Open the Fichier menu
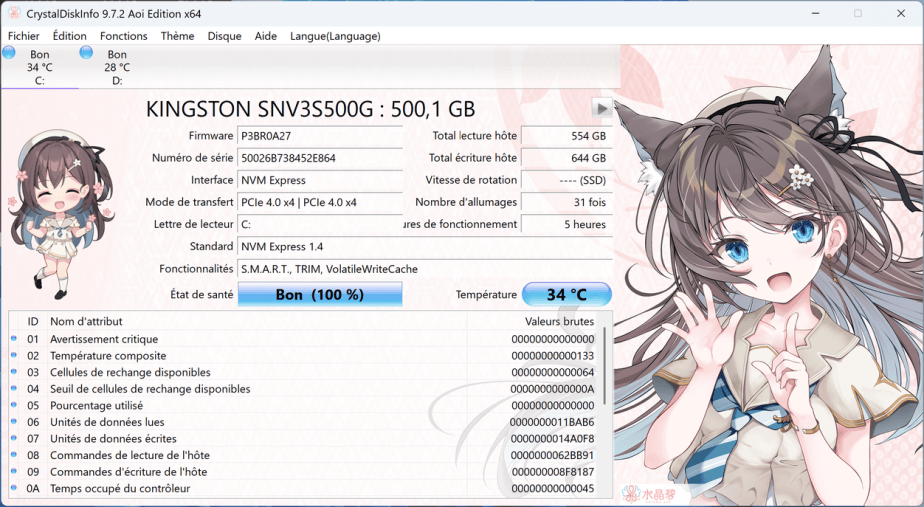The image size is (924, 507). [x=24, y=36]
